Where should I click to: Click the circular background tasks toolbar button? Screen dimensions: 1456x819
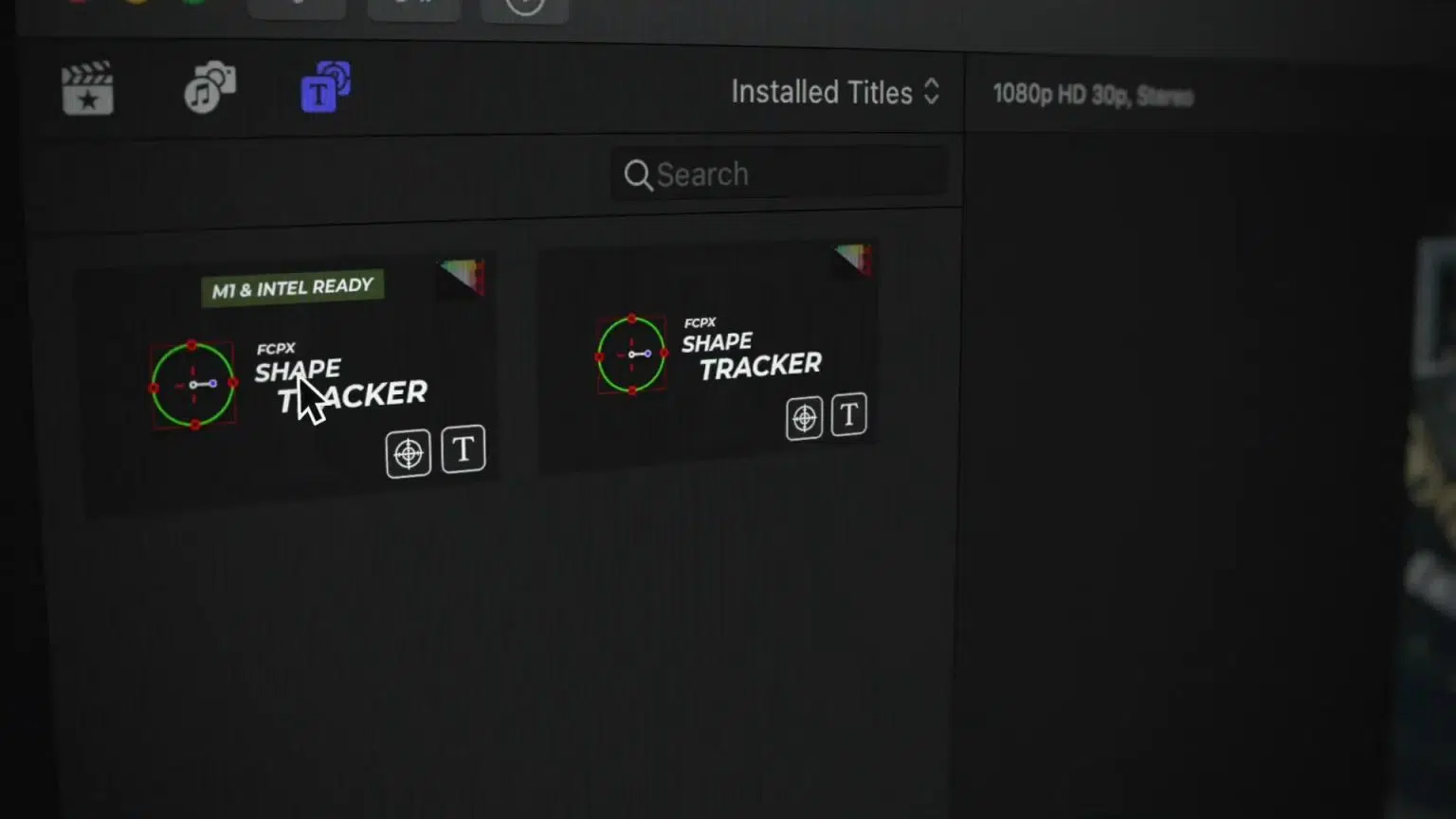[x=524, y=8]
